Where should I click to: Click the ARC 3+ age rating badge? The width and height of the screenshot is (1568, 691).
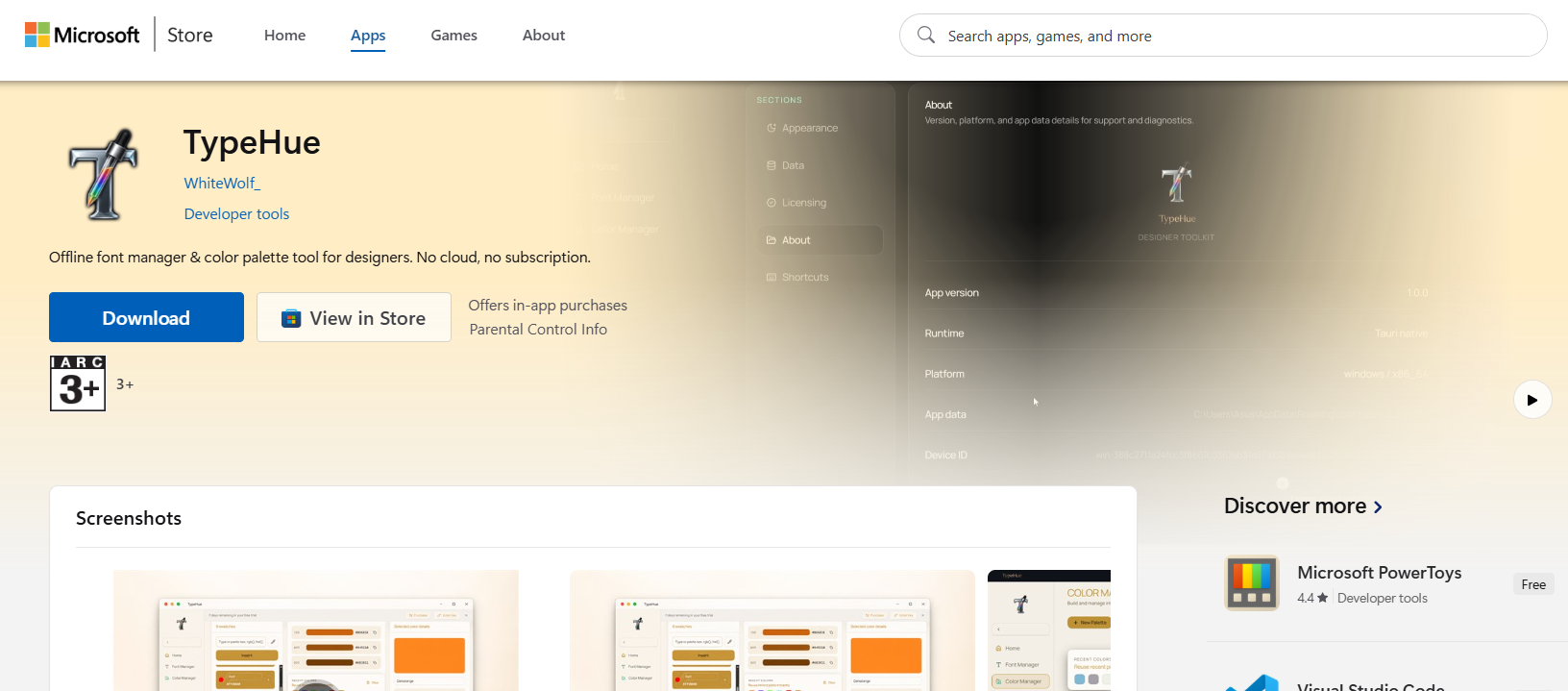[x=78, y=383]
